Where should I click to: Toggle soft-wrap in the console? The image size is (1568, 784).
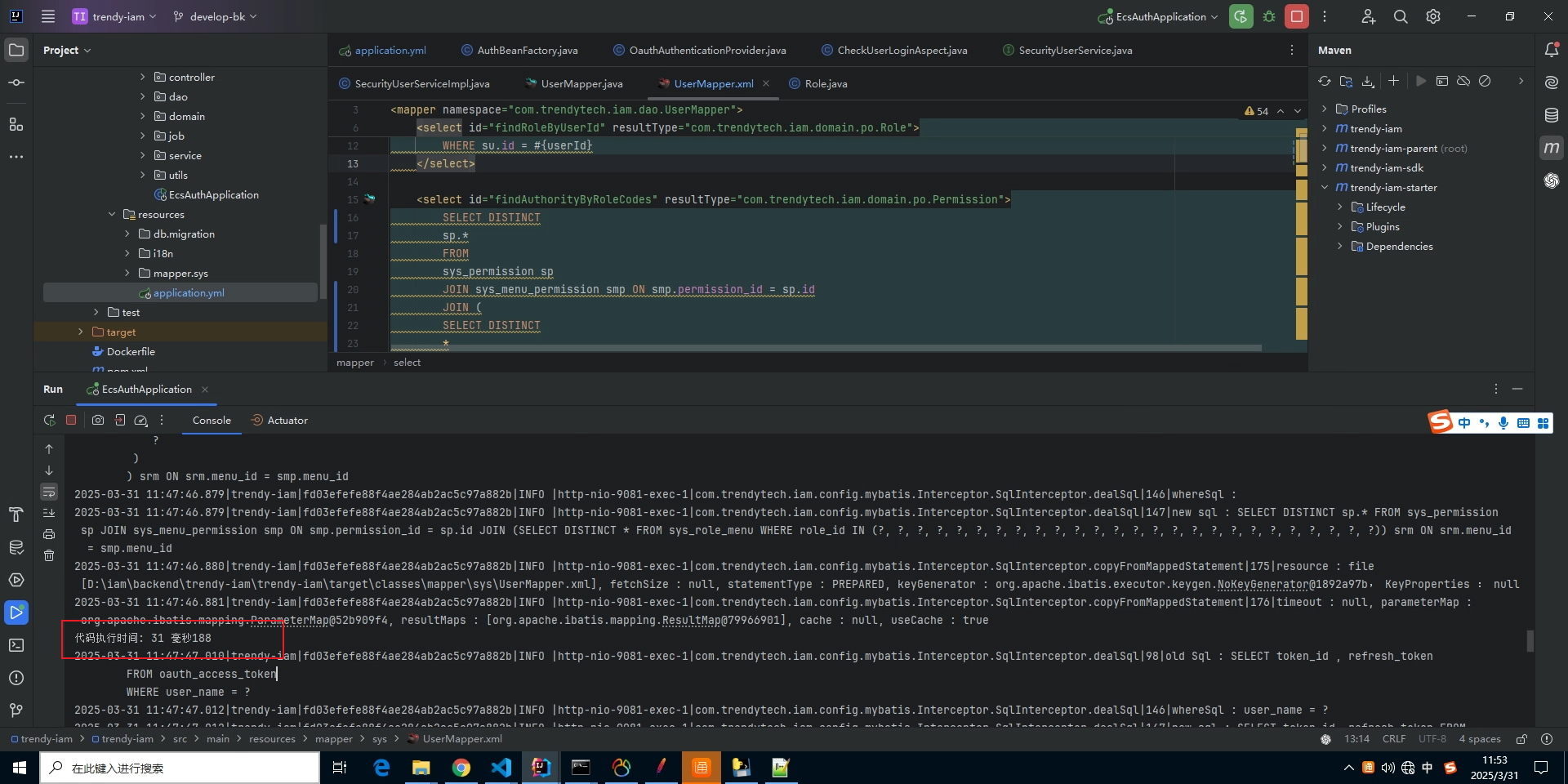point(49,492)
